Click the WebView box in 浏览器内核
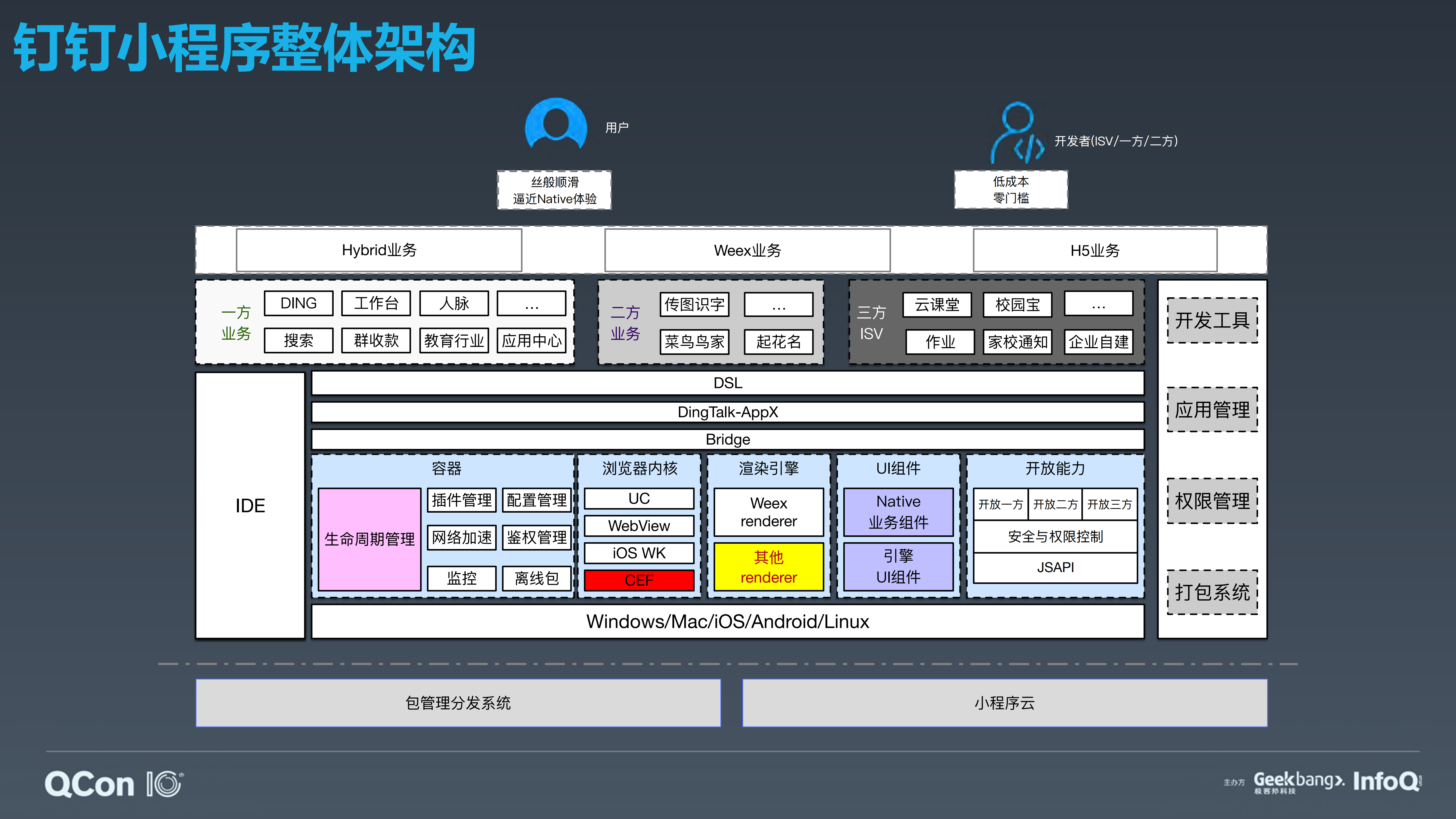 [x=639, y=526]
